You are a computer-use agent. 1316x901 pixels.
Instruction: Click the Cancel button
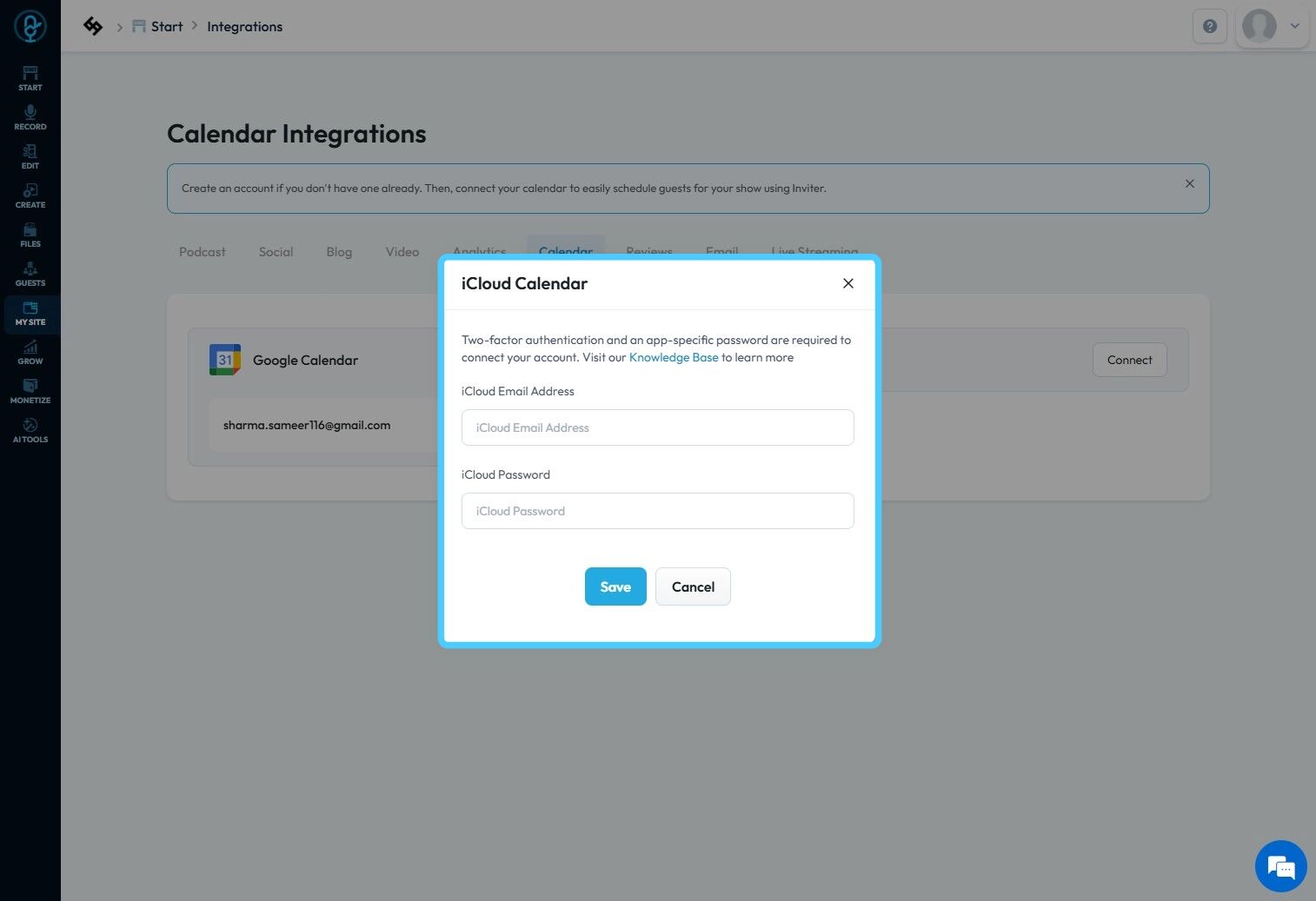coord(693,586)
